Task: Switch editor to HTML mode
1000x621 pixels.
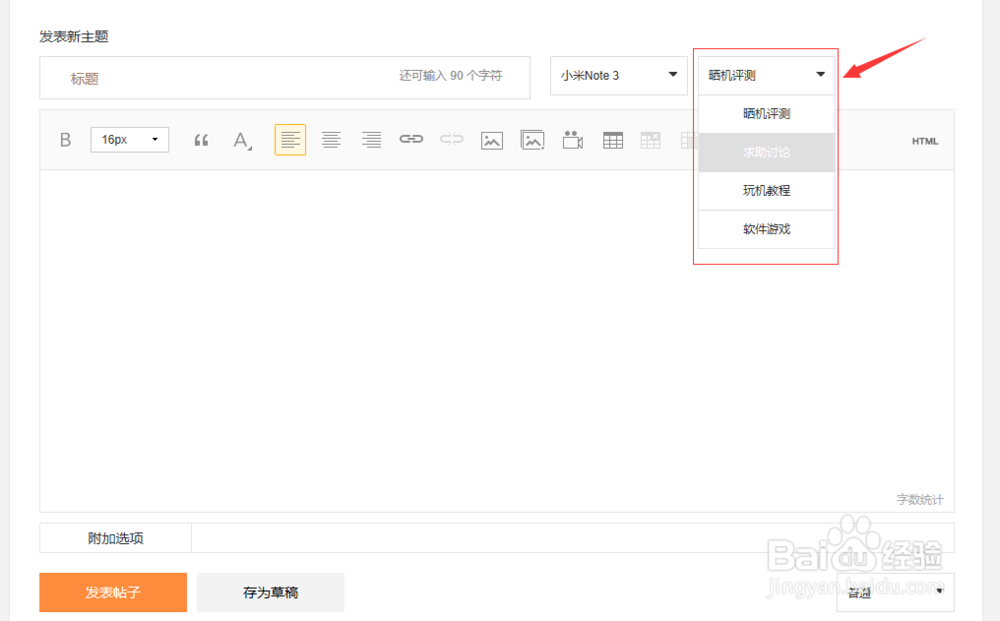Action: (x=925, y=141)
